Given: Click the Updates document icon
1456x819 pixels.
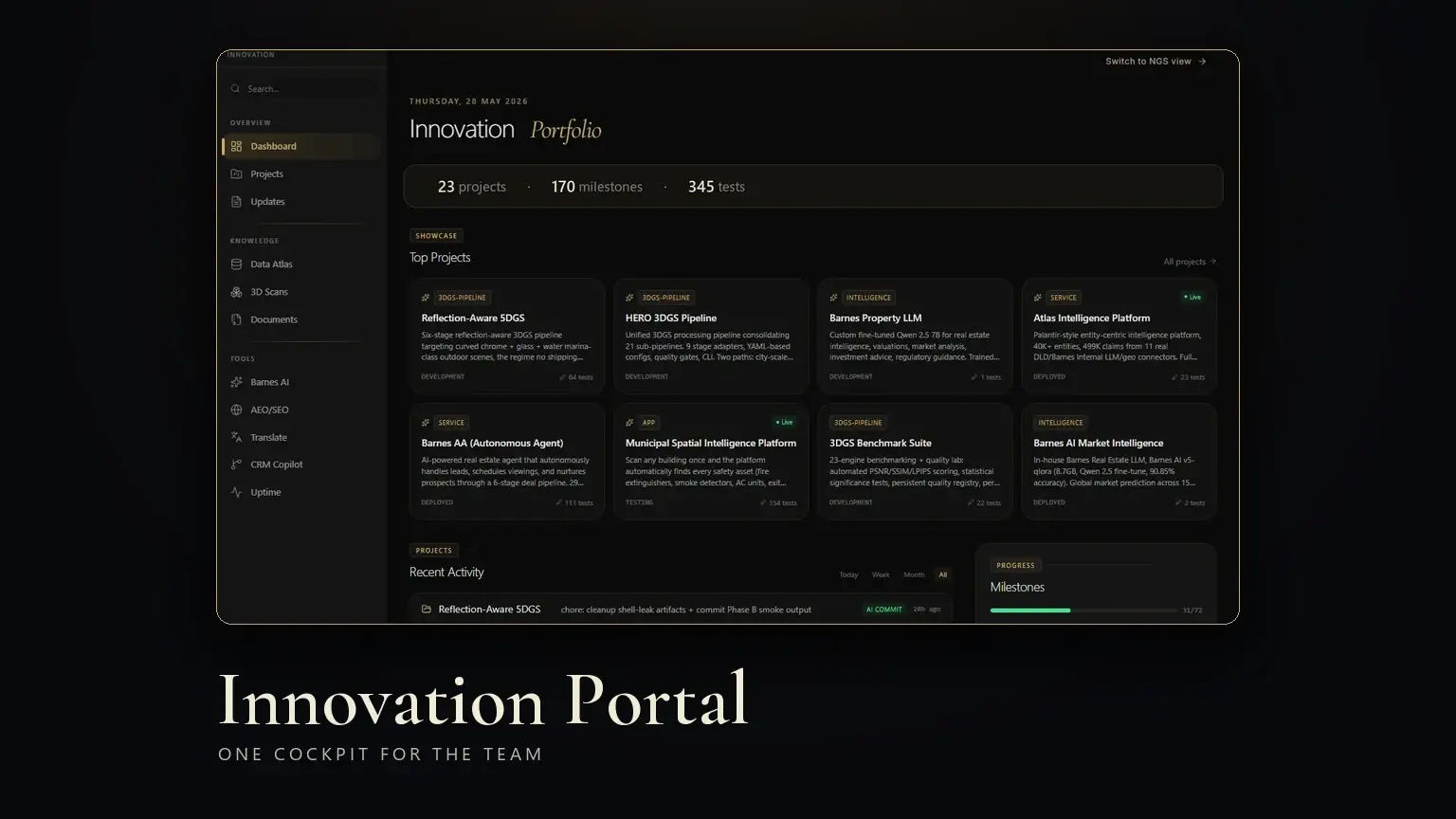Looking at the screenshot, I should 236,201.
